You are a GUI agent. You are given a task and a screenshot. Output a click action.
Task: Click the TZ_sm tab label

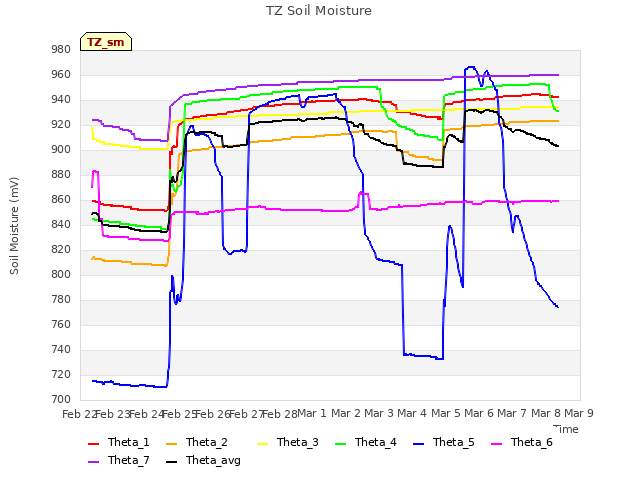(x=106, y=42)
